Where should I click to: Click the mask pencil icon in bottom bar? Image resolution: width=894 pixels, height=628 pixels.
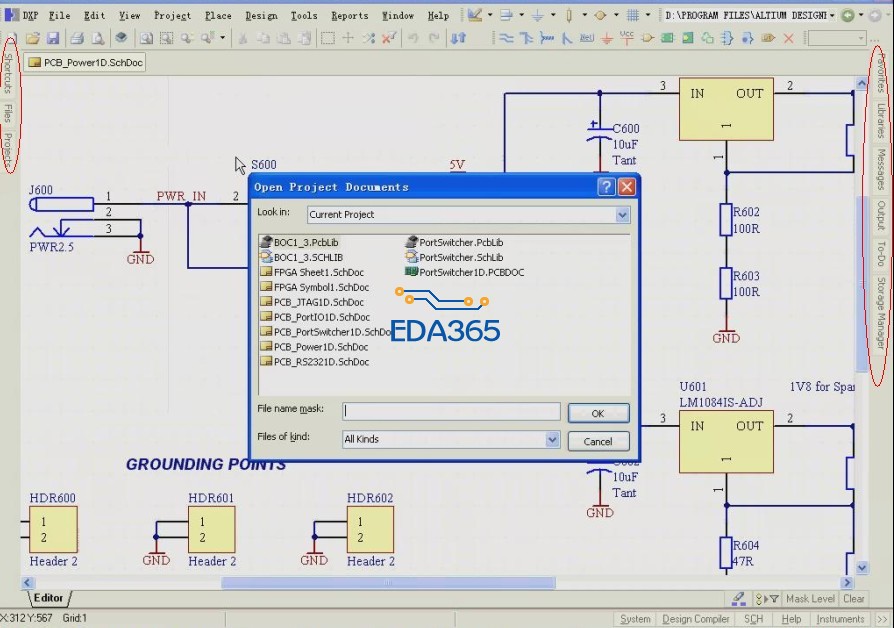pyautogui.click(x=738, y=598)
